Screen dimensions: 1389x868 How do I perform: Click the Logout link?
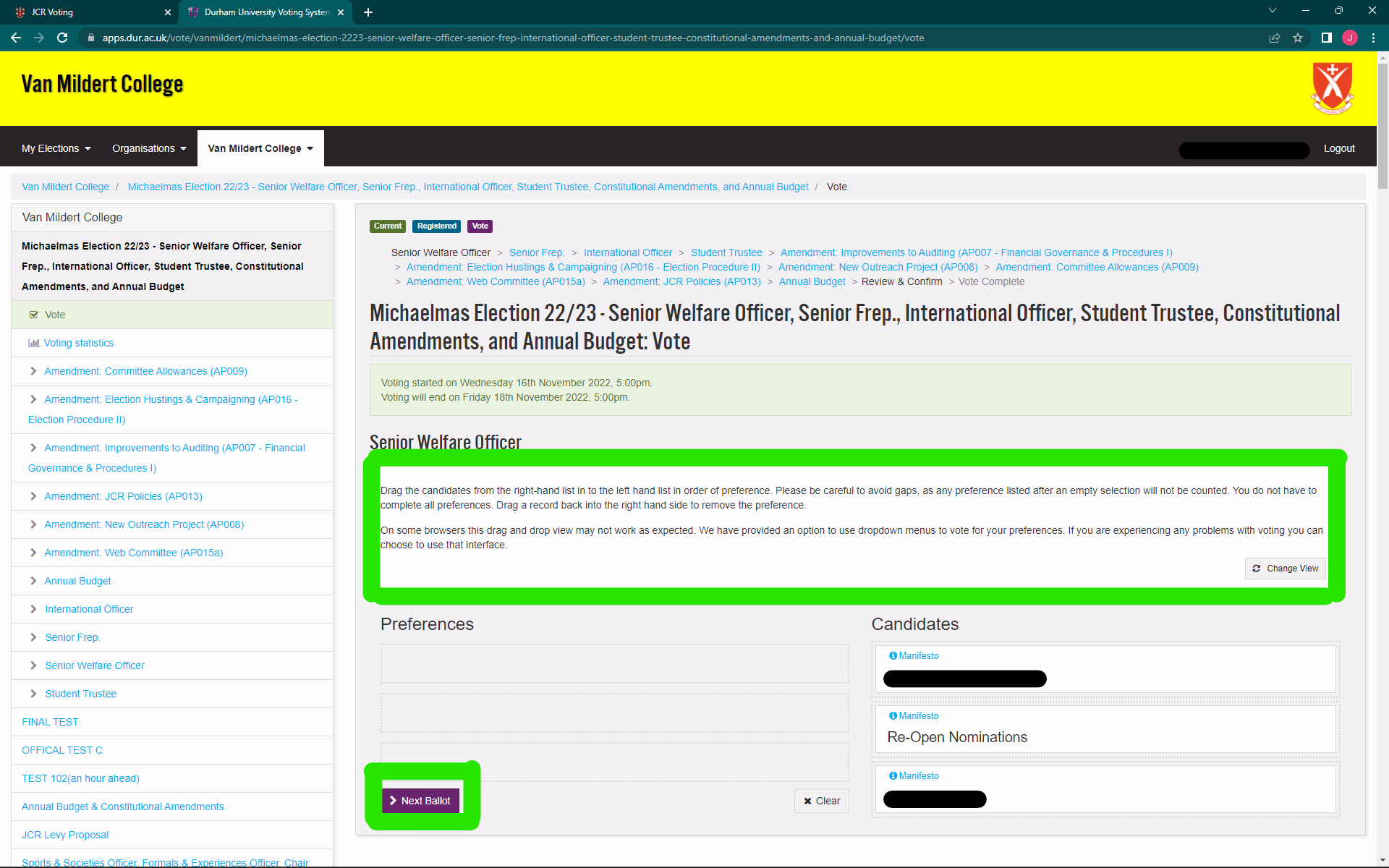[1339, 148]
